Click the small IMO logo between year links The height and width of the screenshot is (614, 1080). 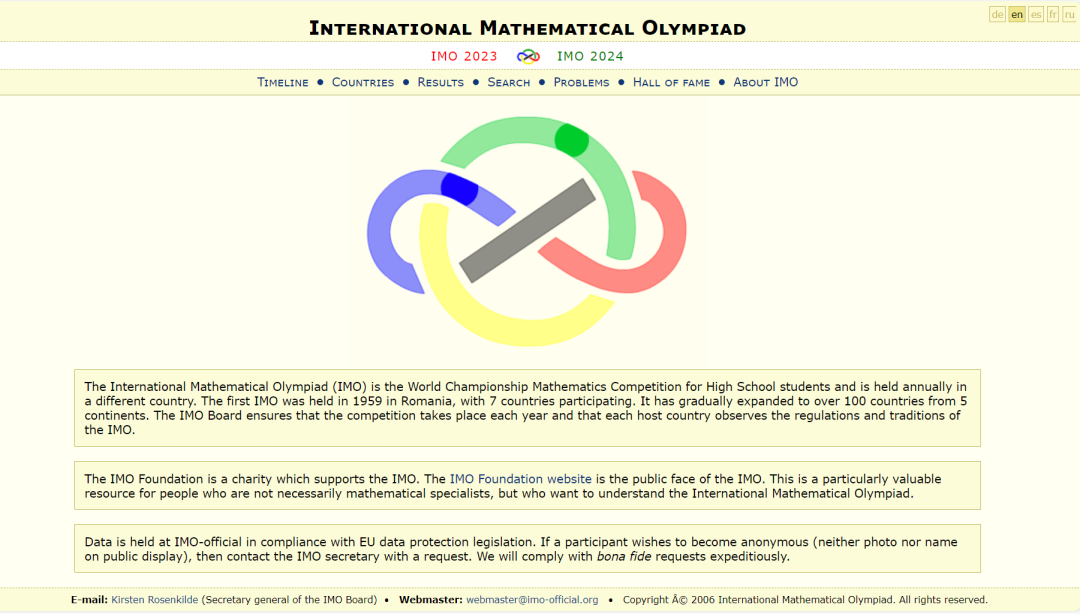click(x=528, y=57)
